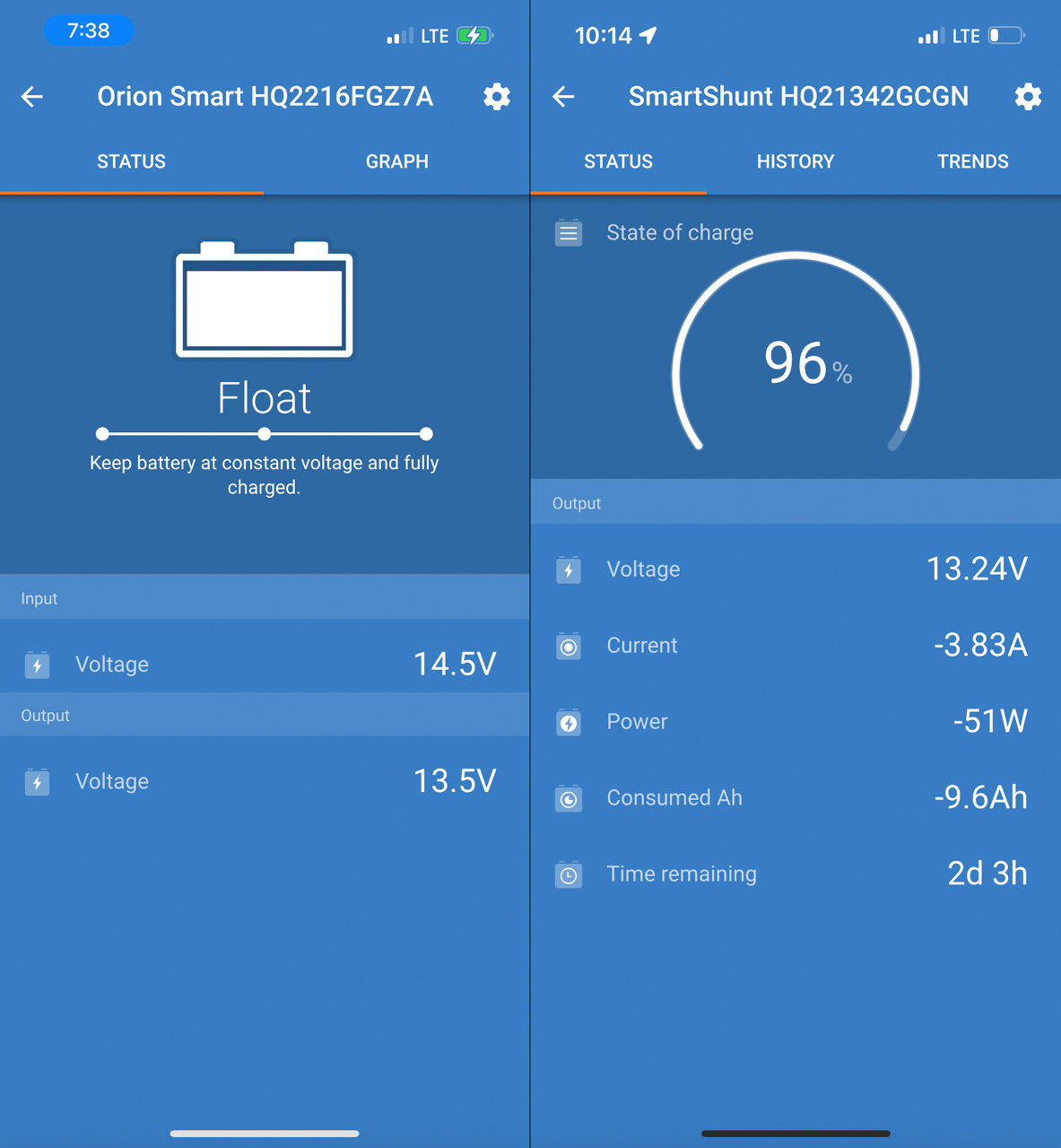Open the HISTORY tab
The height and width of the screenshot is (1148, 1061).
[796, 162]
